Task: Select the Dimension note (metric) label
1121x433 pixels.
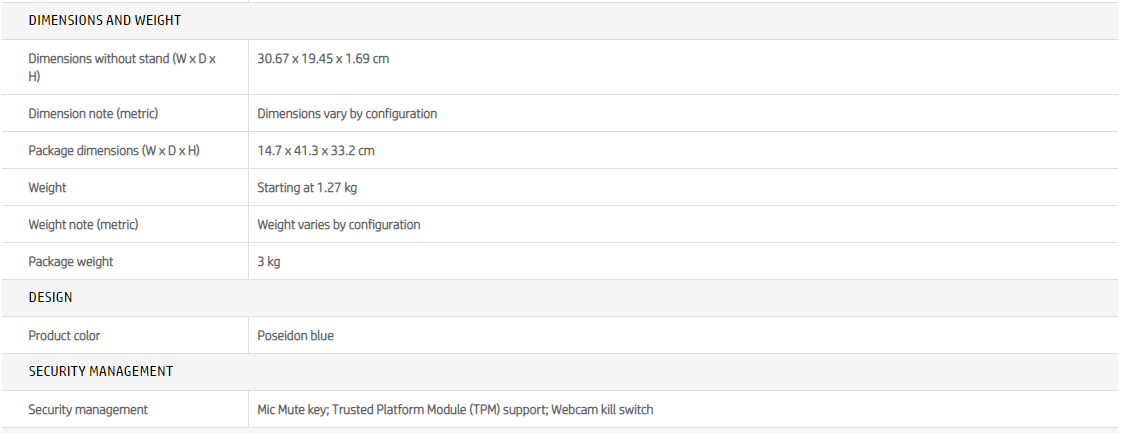Action: 93,114
